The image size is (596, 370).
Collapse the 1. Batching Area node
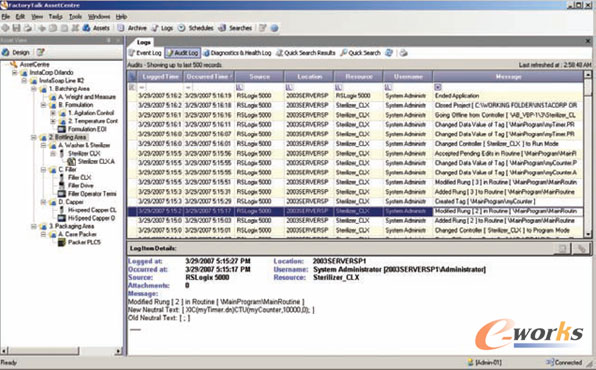(x=34, y=89)
